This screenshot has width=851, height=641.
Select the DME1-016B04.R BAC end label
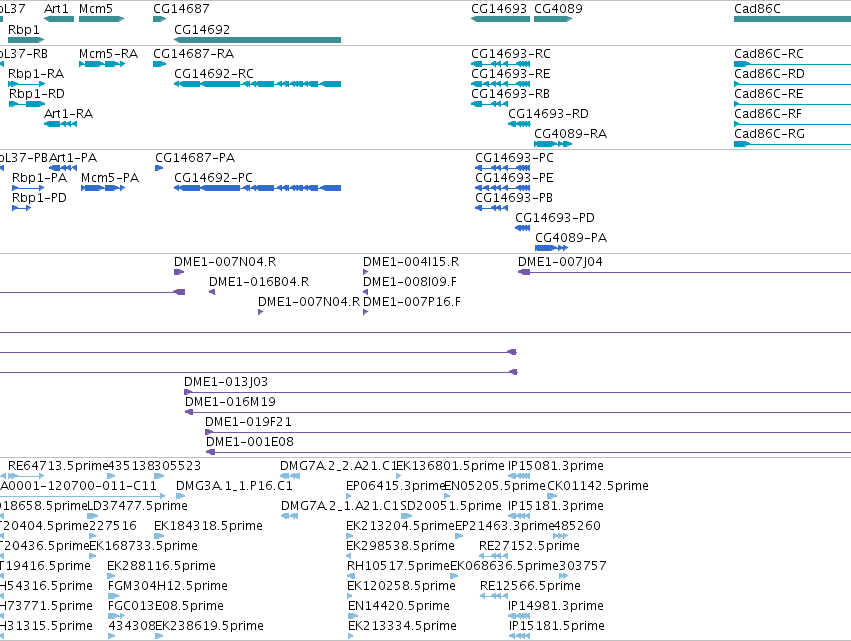pos(259,282)
